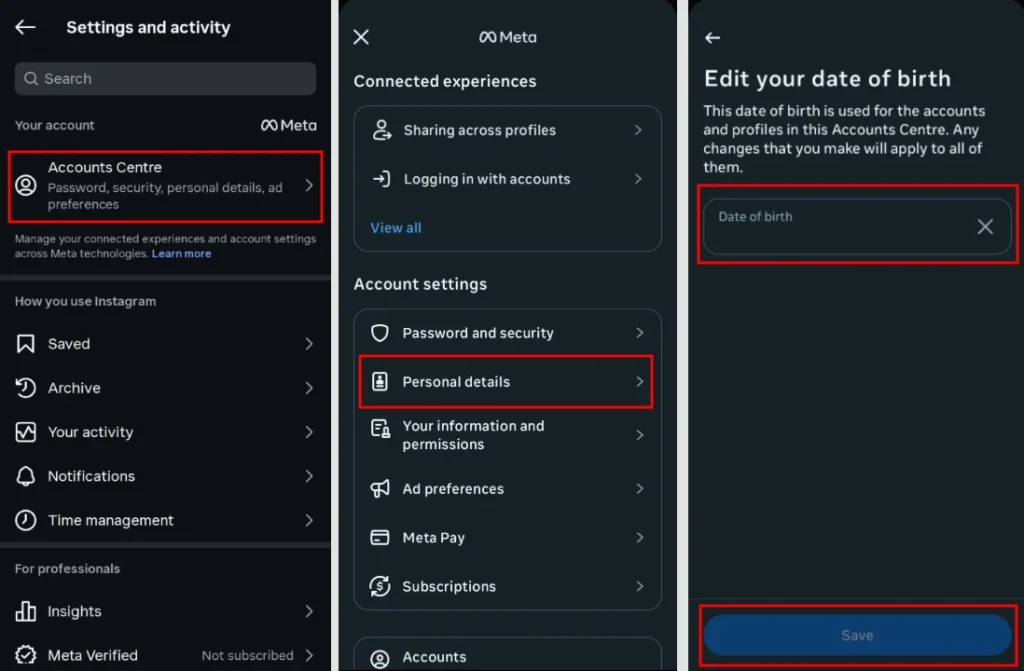Tap the Archive clock icon
The image size is (1024, 671).
click(x=25, y=388)
